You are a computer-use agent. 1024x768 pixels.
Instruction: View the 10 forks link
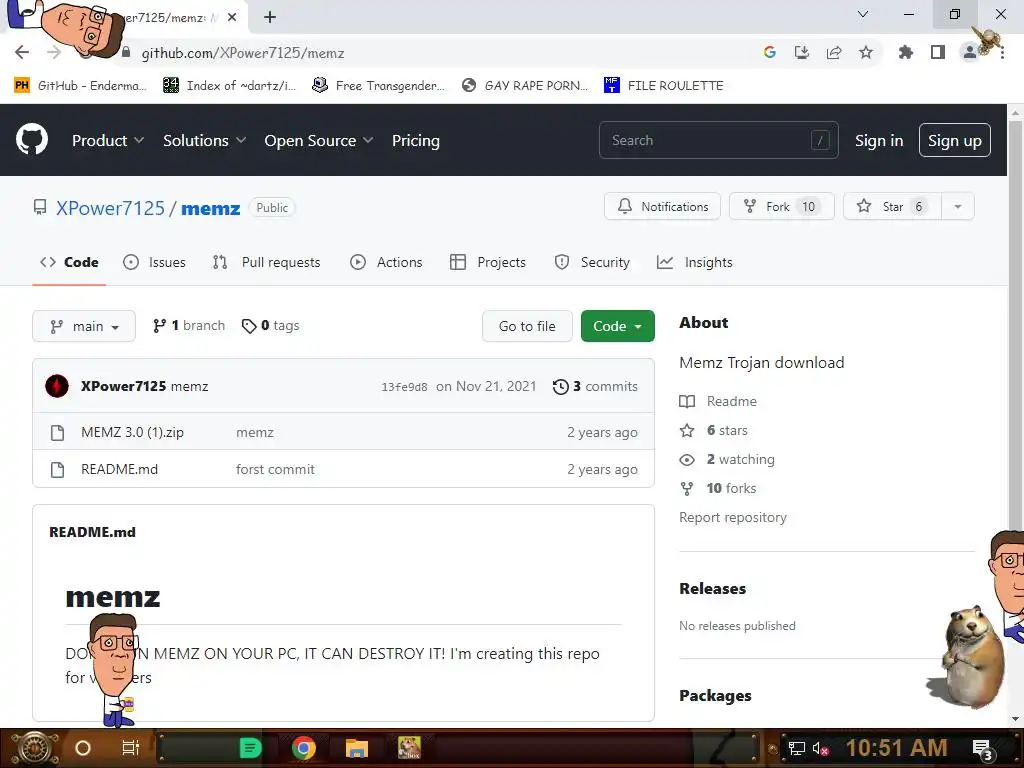click(718, 488)
